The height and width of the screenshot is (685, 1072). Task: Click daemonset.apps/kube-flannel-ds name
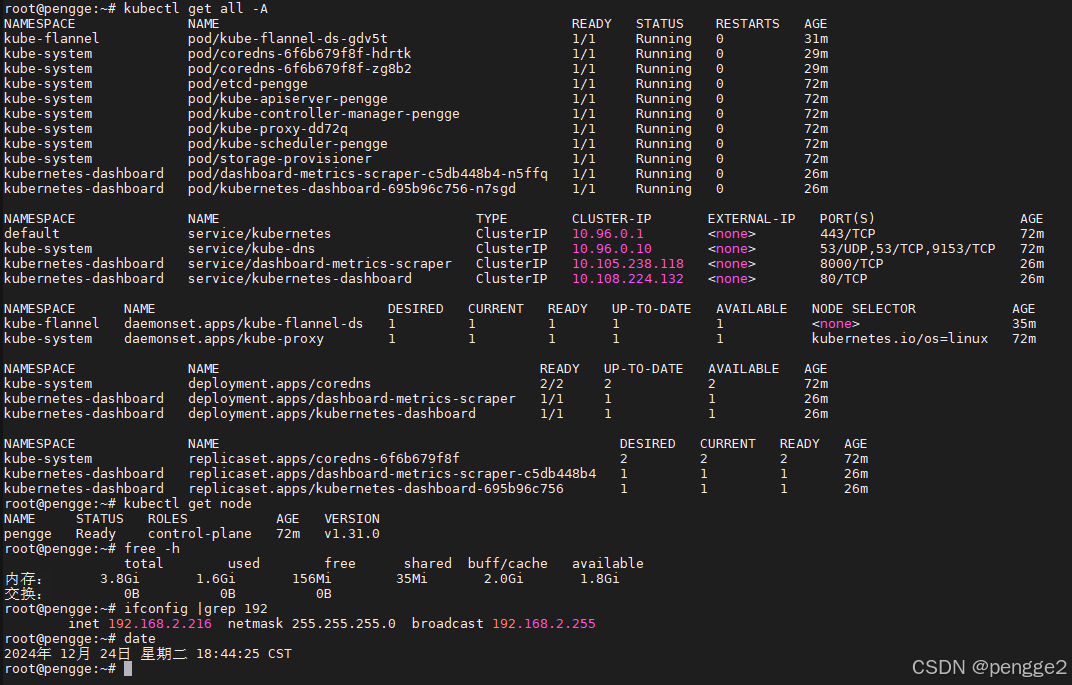pos(243,324)
